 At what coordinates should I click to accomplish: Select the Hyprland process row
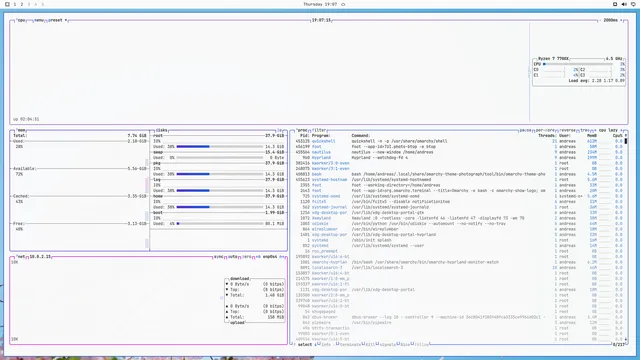(459, 158)
